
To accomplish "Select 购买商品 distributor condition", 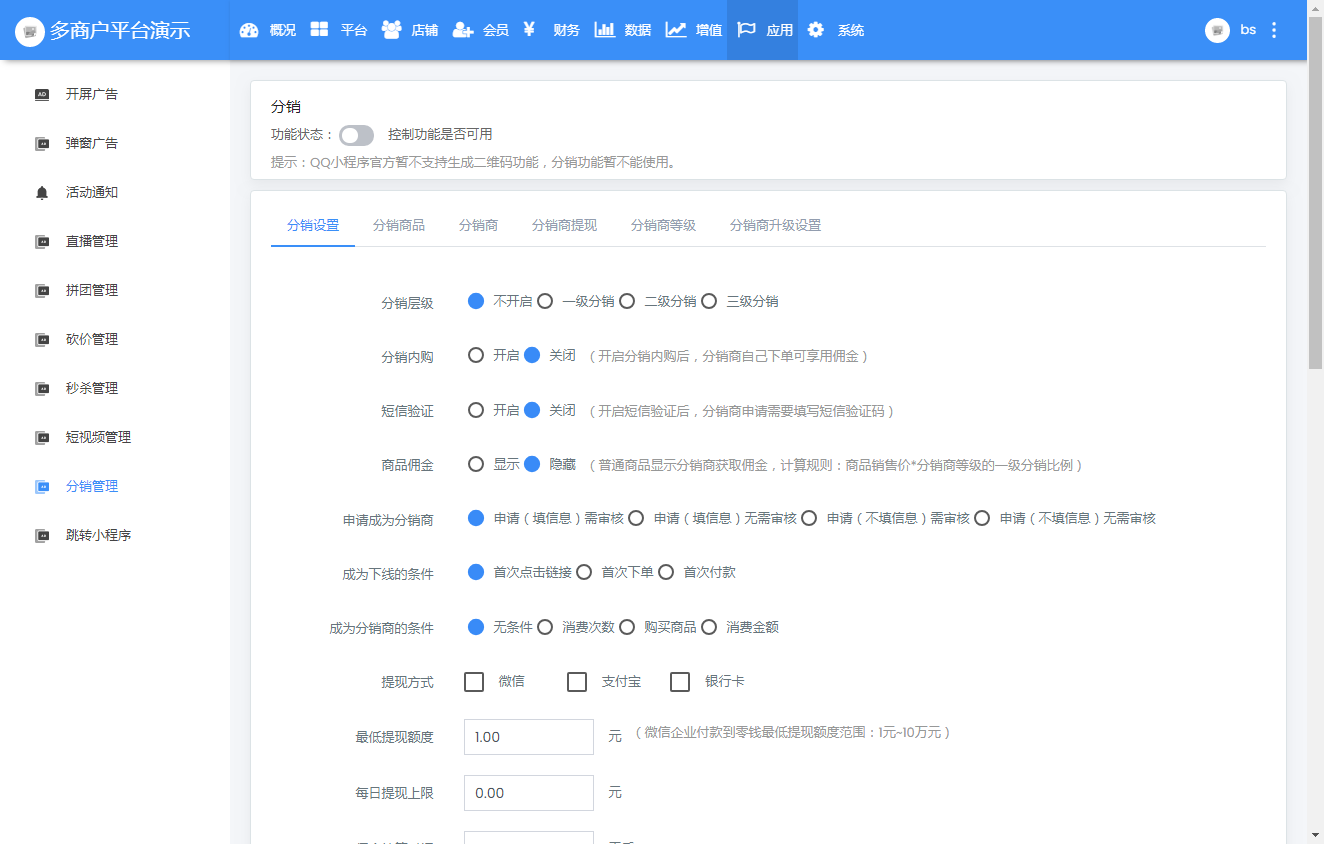I will point(627,627).
